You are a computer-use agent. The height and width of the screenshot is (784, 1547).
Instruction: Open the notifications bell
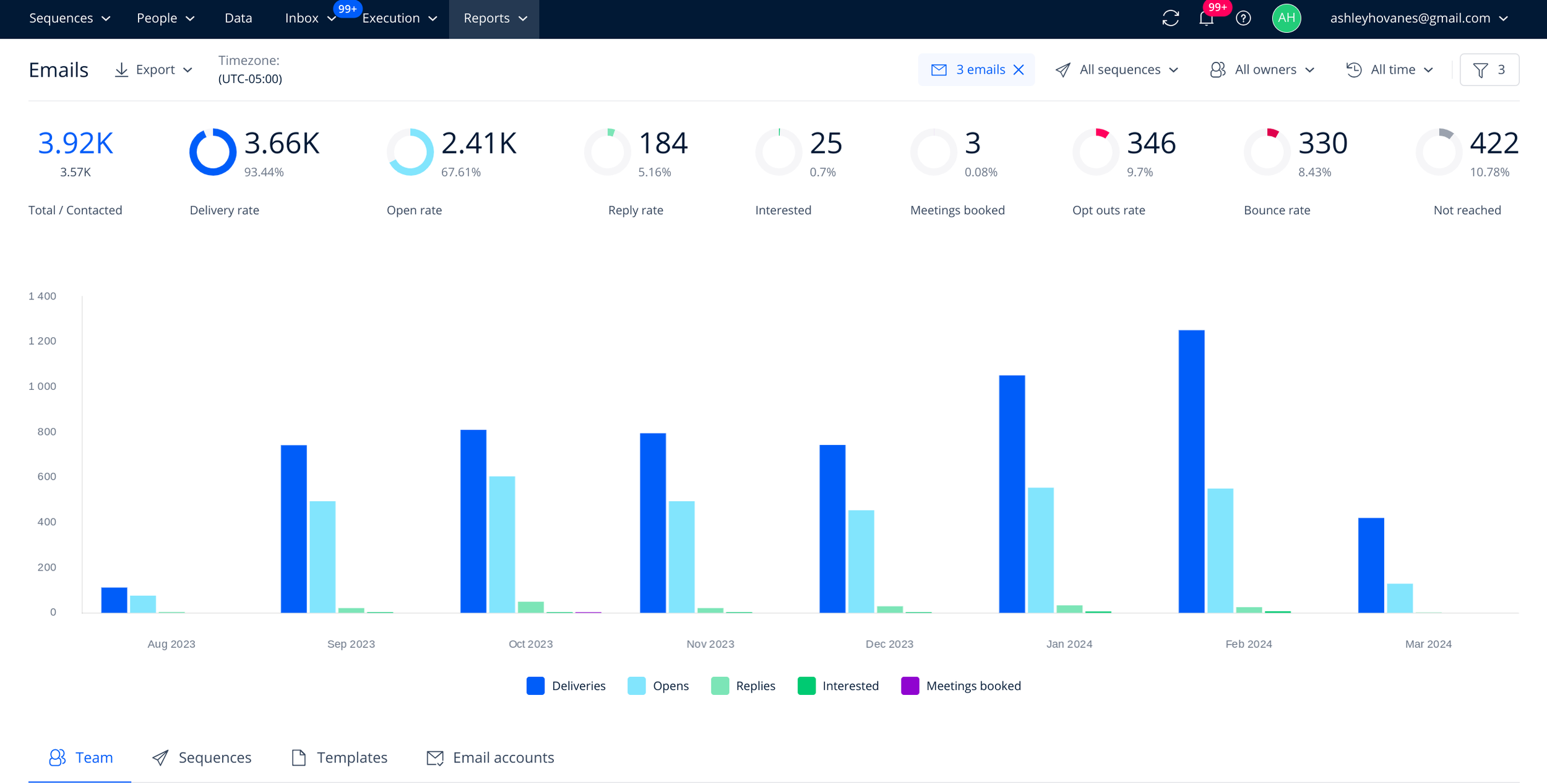[1206, 18]
